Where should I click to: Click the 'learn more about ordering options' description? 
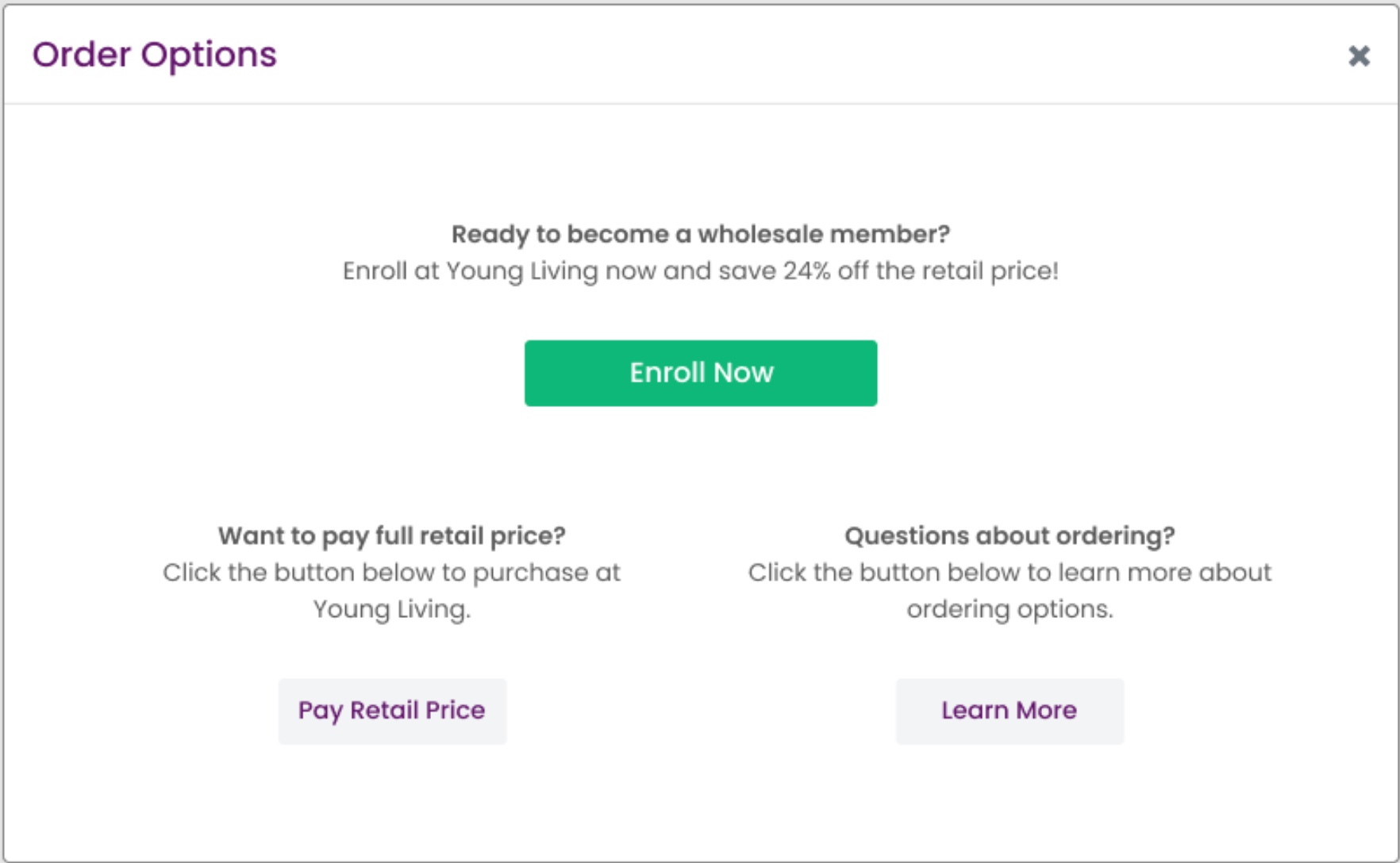coord(1009,591)
